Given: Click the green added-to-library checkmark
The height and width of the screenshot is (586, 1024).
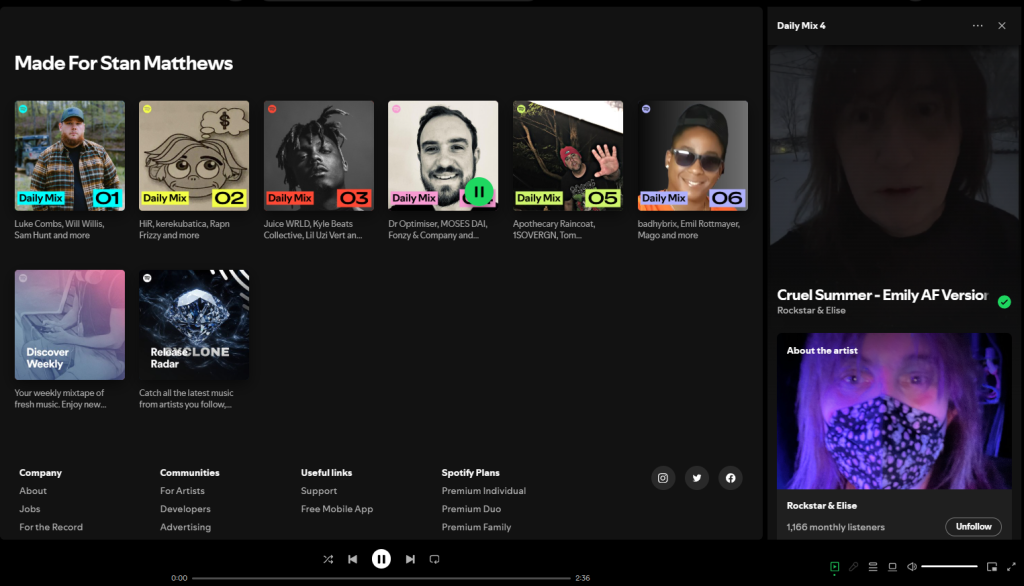Looking at the screenshot, I should [1004, 302].
